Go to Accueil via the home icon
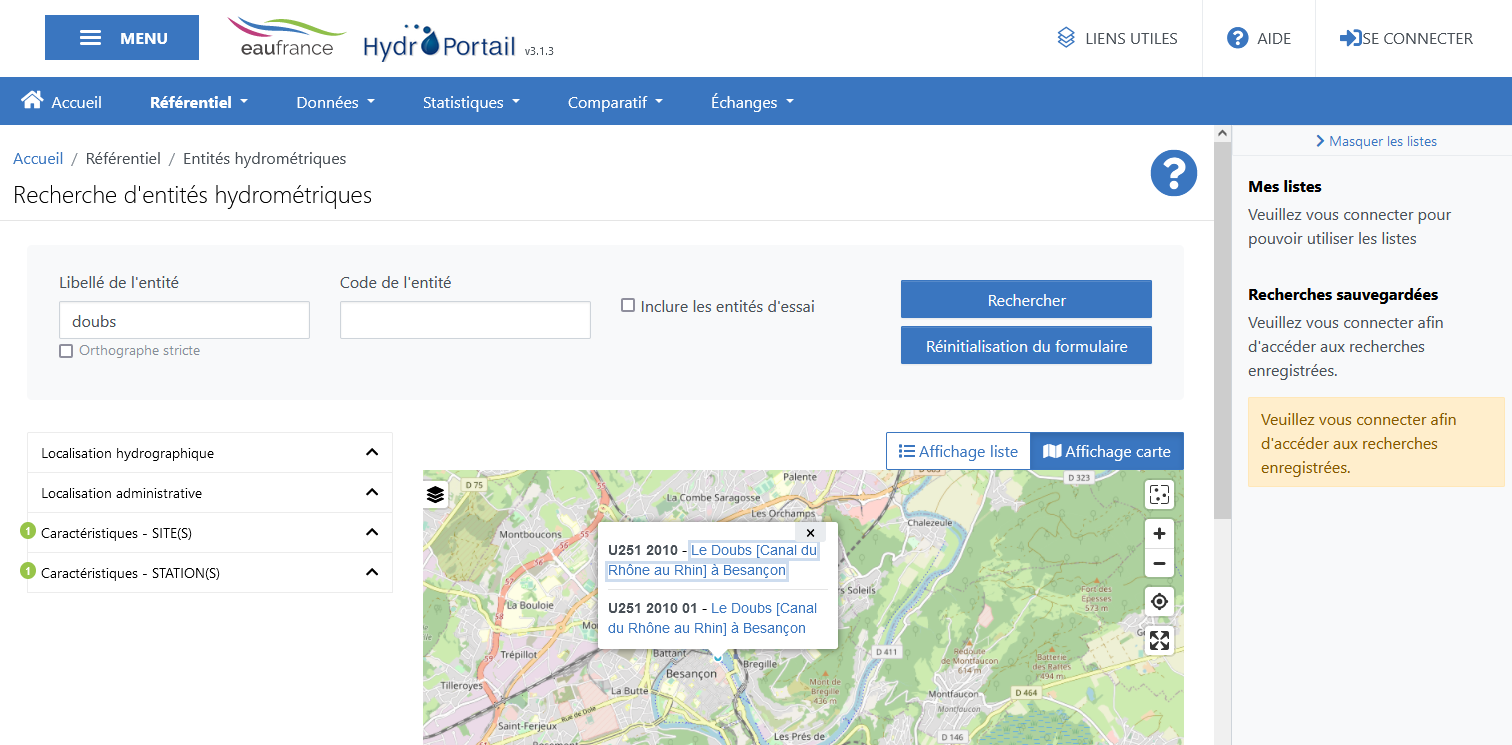Viewport: 1512px width, 745px height. [33, 101]
